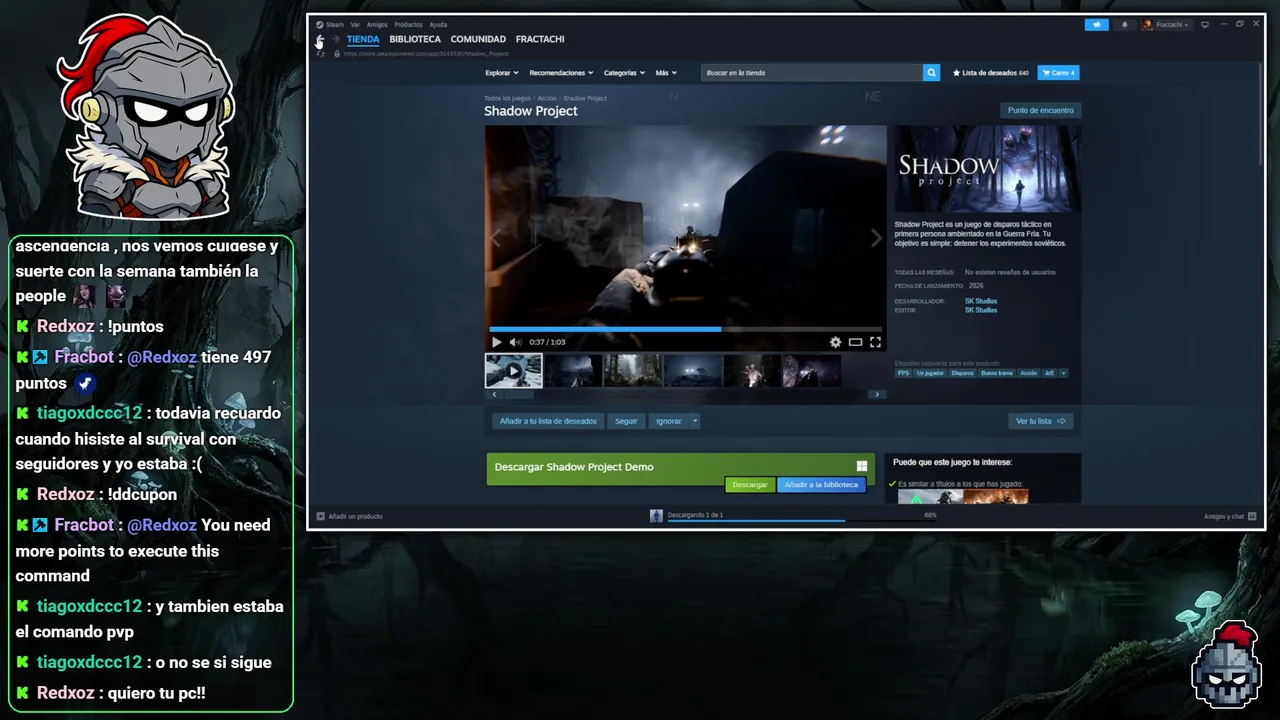Click Añadir a tu lista de deseados

(x=548, y=421)
